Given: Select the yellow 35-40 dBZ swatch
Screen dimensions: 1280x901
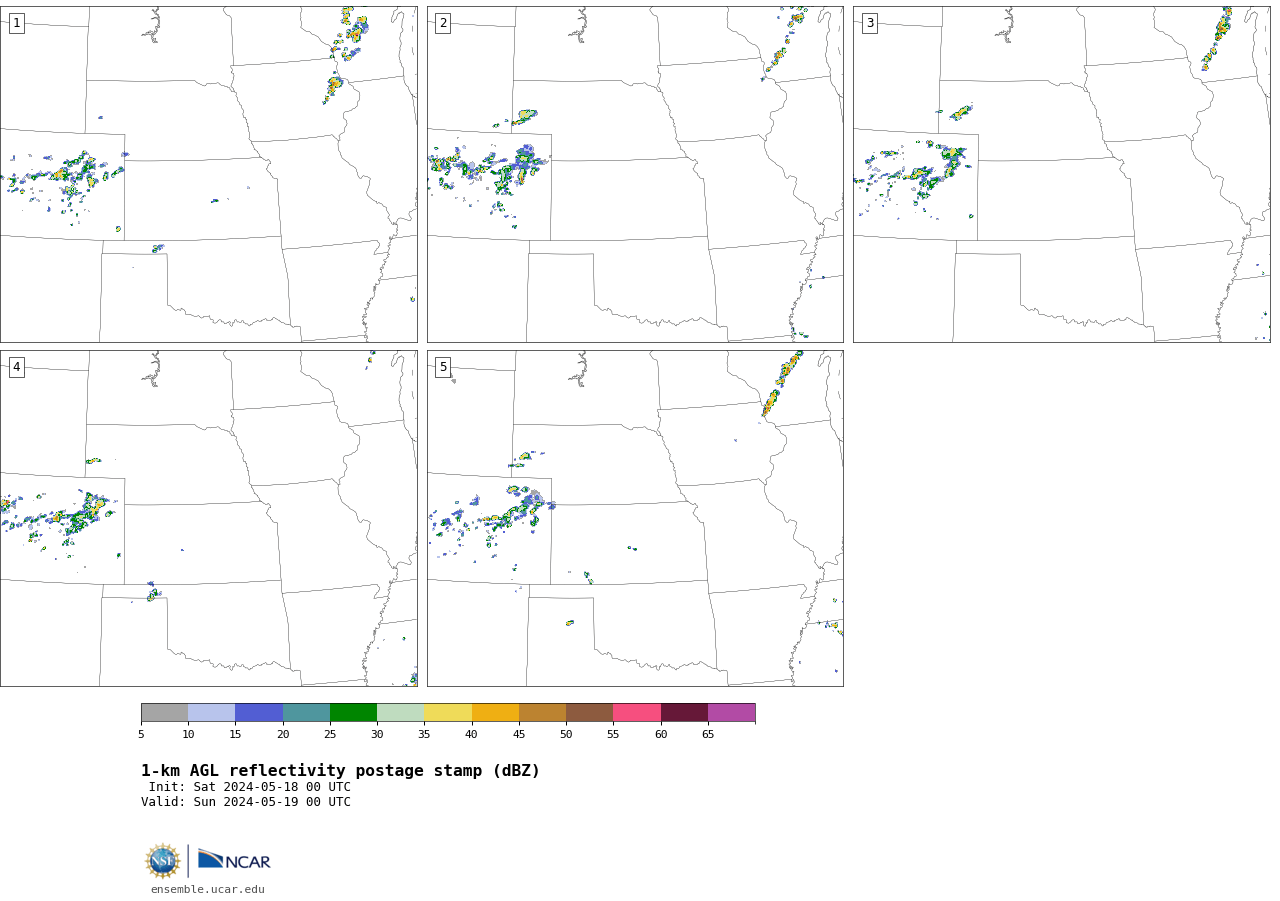Looking at the screenshot, I should point(448,713).
